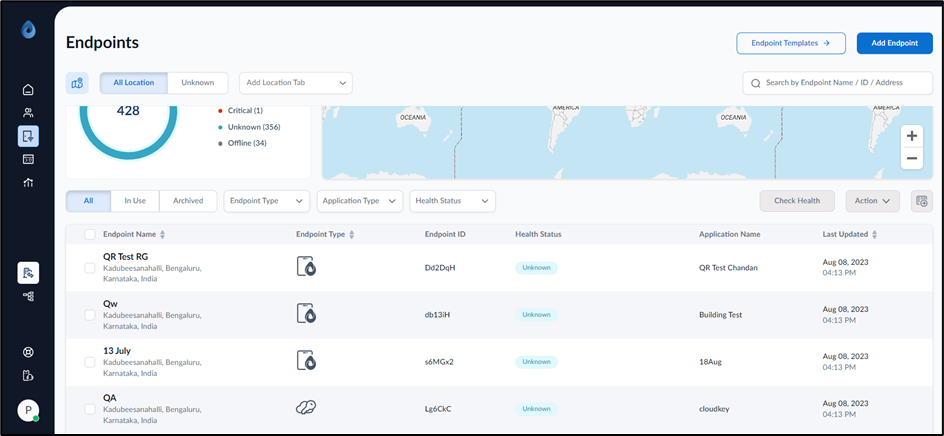Click Unknown status badge for QA
The width and height of the screenshot is (944, 436).
tap(536, 408)
